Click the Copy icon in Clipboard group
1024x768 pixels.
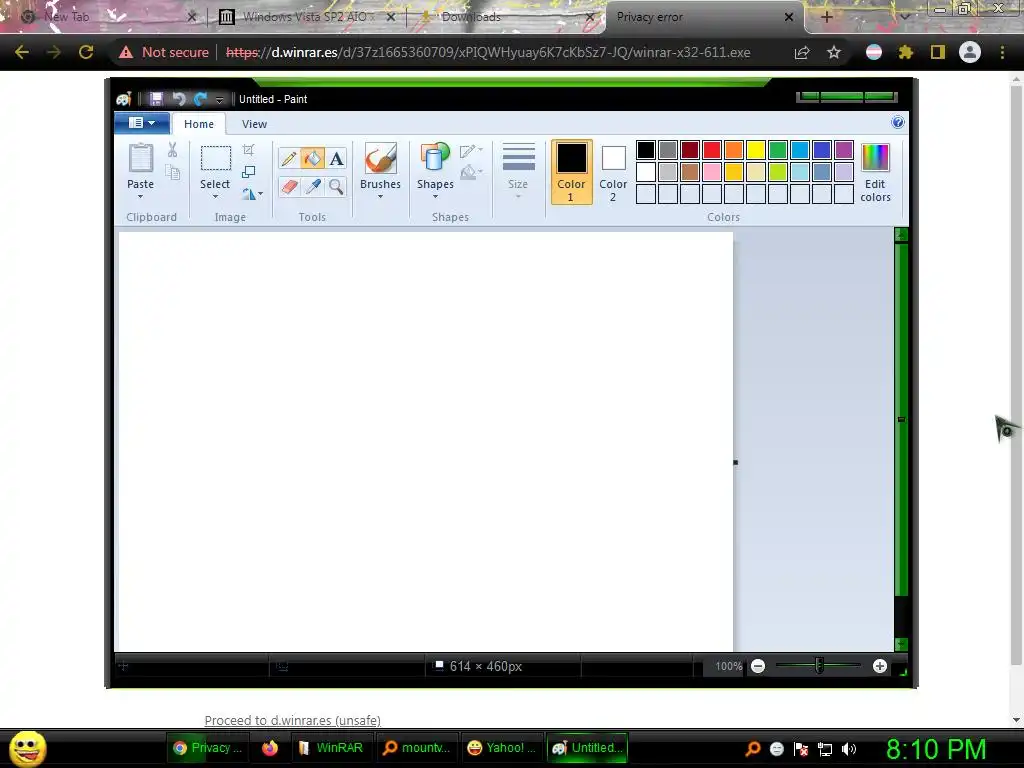(x=172, y=172)
